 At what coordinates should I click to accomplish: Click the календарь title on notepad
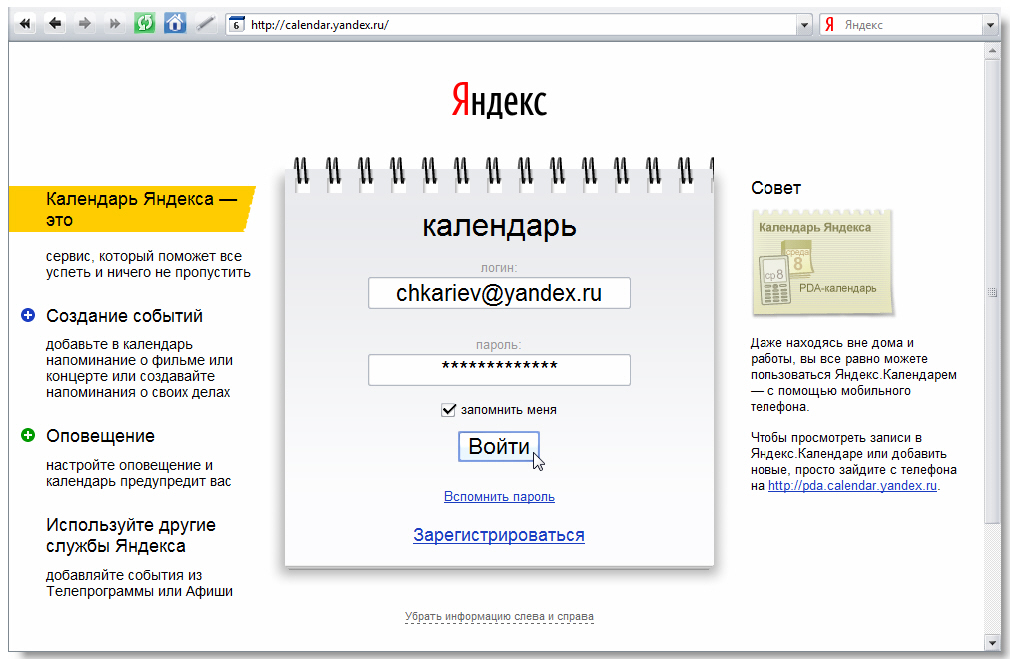[x=499, y=226]
